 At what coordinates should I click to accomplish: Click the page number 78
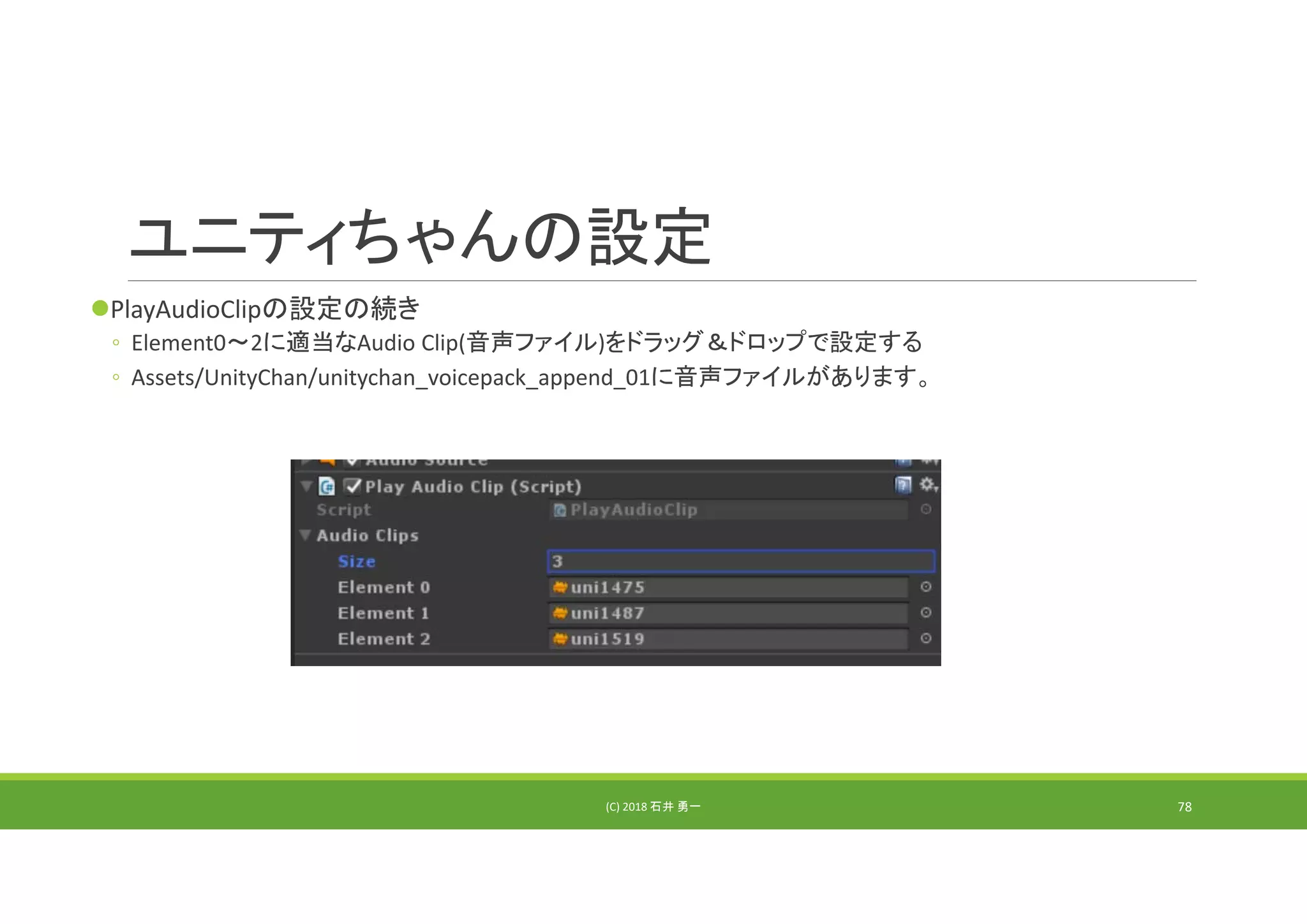(1184, 807)
